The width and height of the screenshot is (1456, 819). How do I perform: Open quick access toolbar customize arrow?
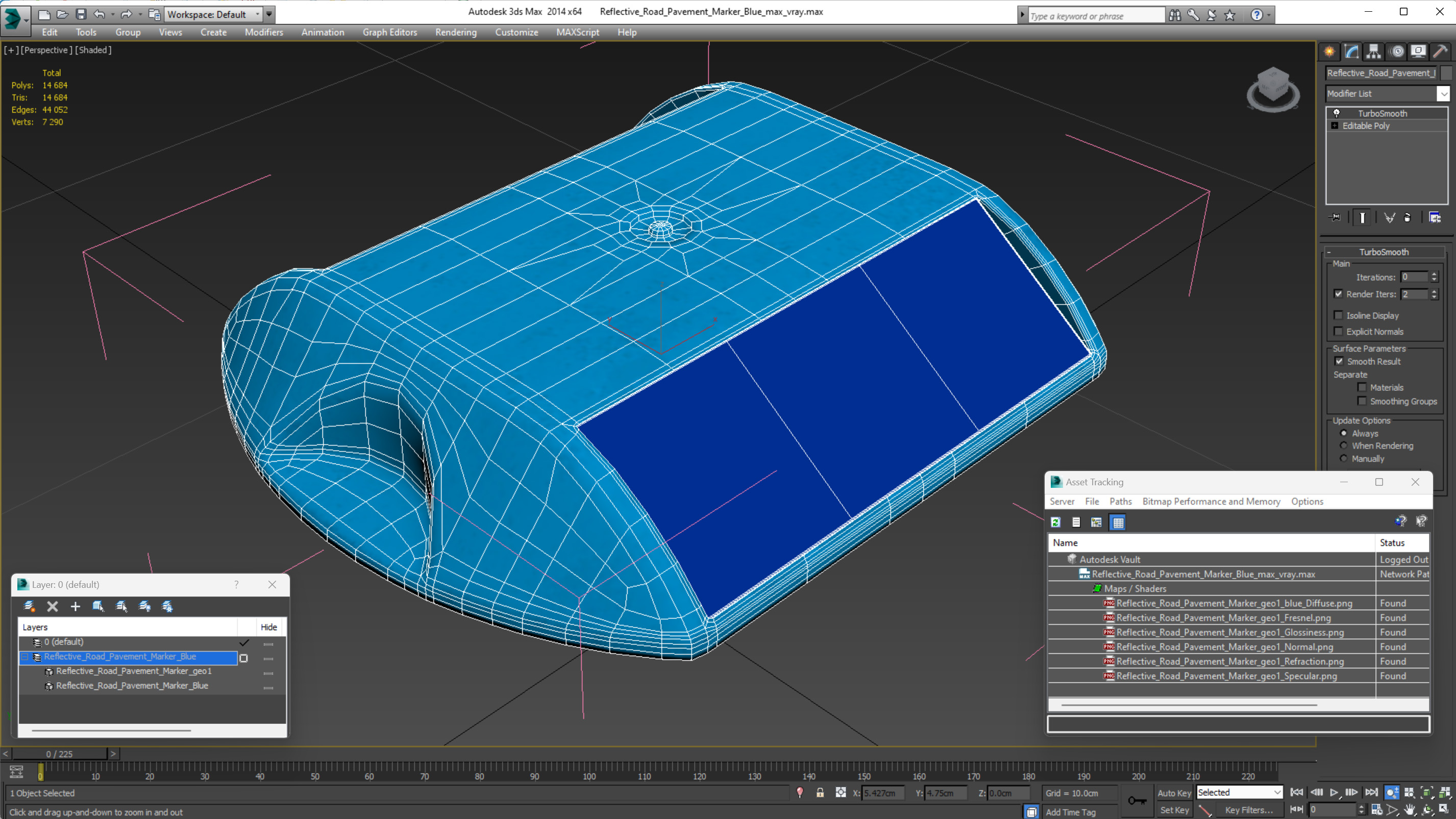(x=269, y=14)
